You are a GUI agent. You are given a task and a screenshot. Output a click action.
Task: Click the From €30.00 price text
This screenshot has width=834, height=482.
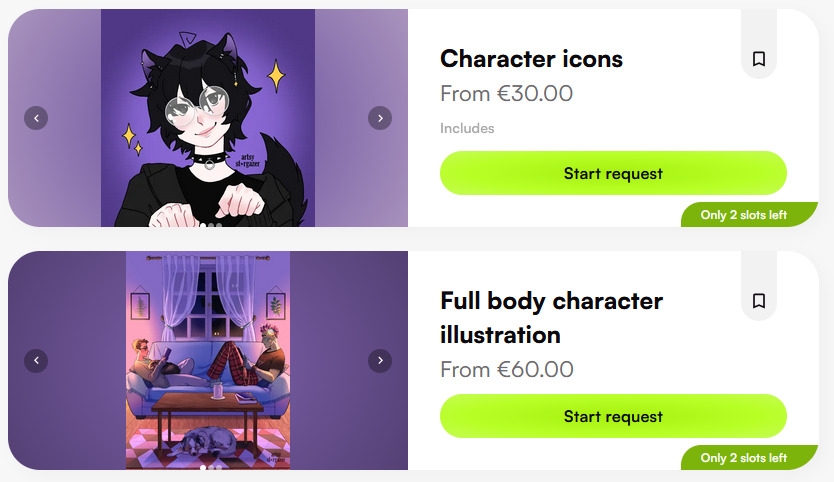coord(506,94)
